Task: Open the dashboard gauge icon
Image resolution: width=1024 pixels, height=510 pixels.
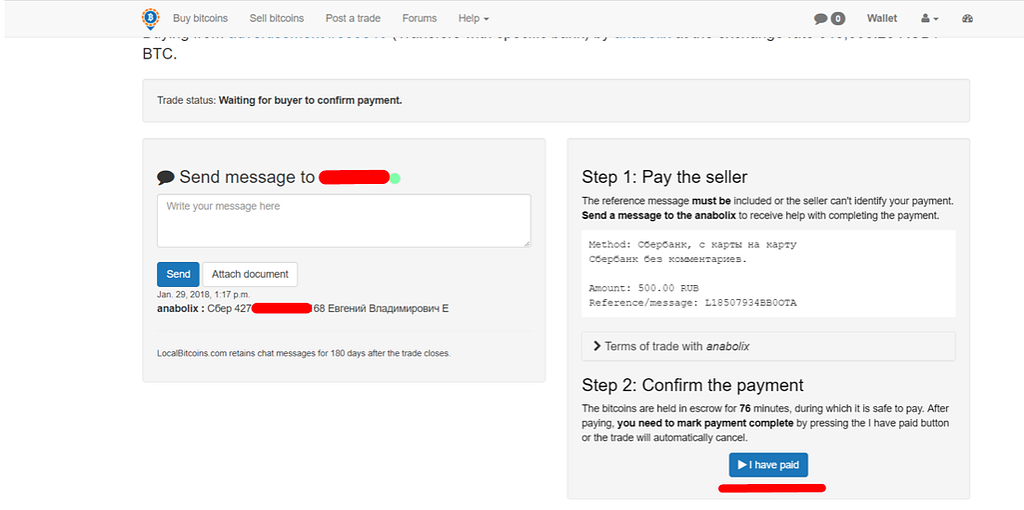Action: point(968,18)
